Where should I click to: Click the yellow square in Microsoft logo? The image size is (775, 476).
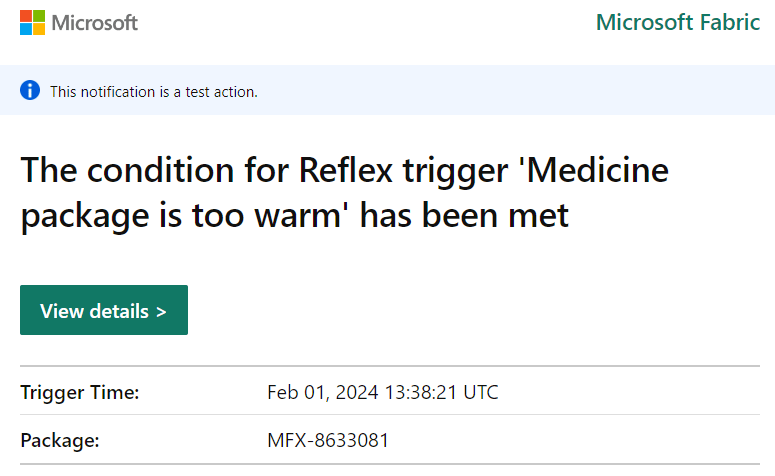pos(39,29)
